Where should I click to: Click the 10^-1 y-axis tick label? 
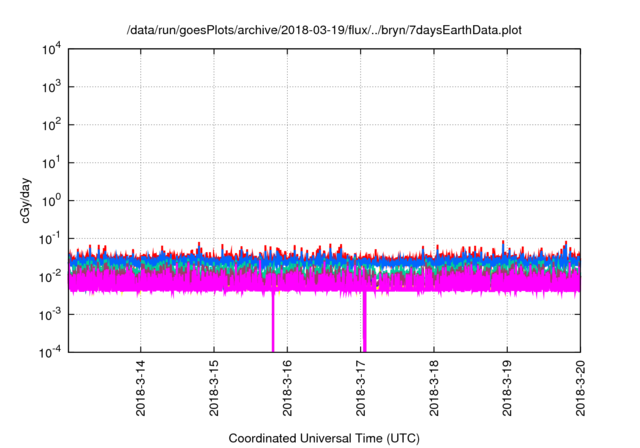(x=51, y=239)
